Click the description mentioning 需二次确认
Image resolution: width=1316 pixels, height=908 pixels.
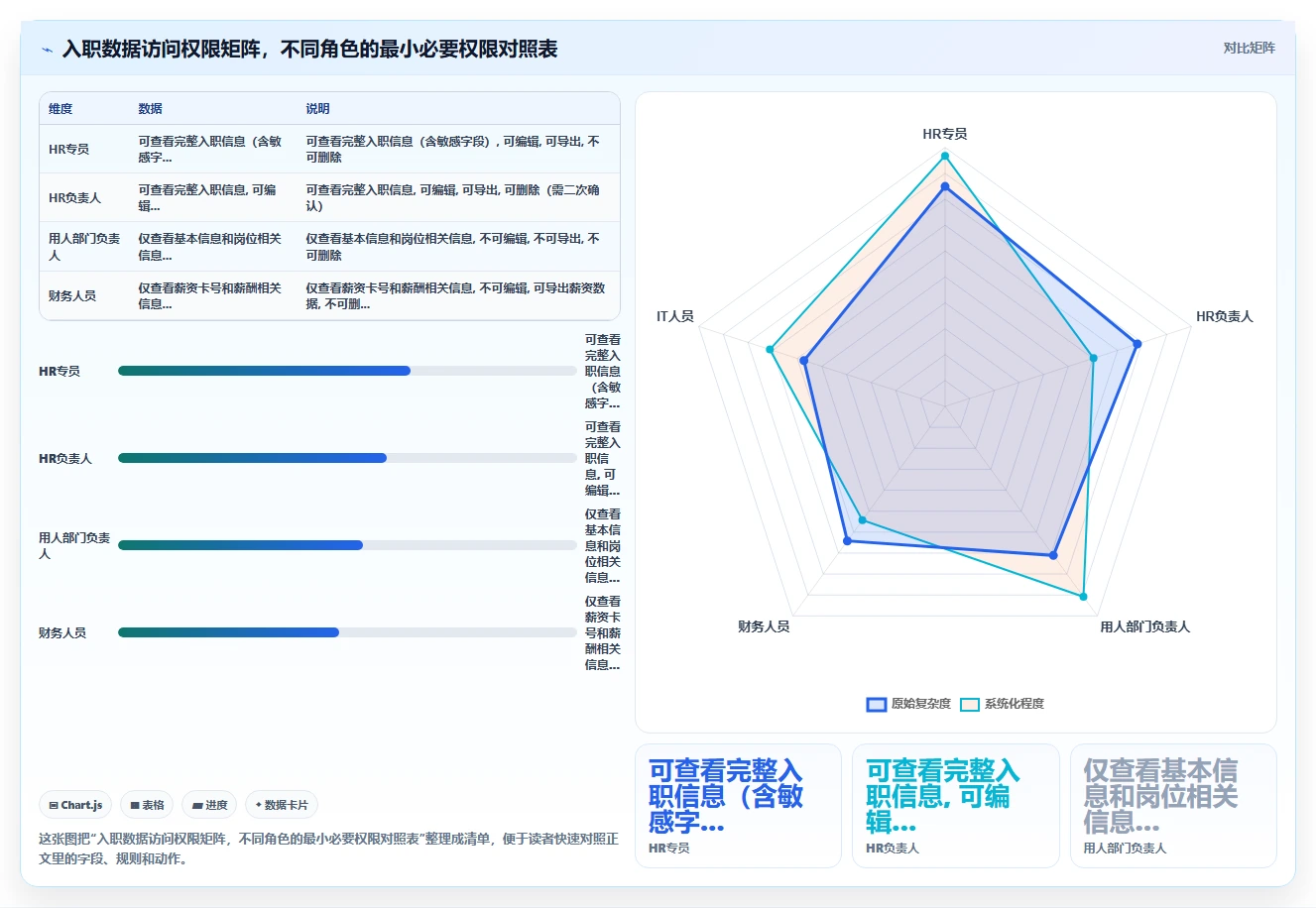tap(453, 198)
